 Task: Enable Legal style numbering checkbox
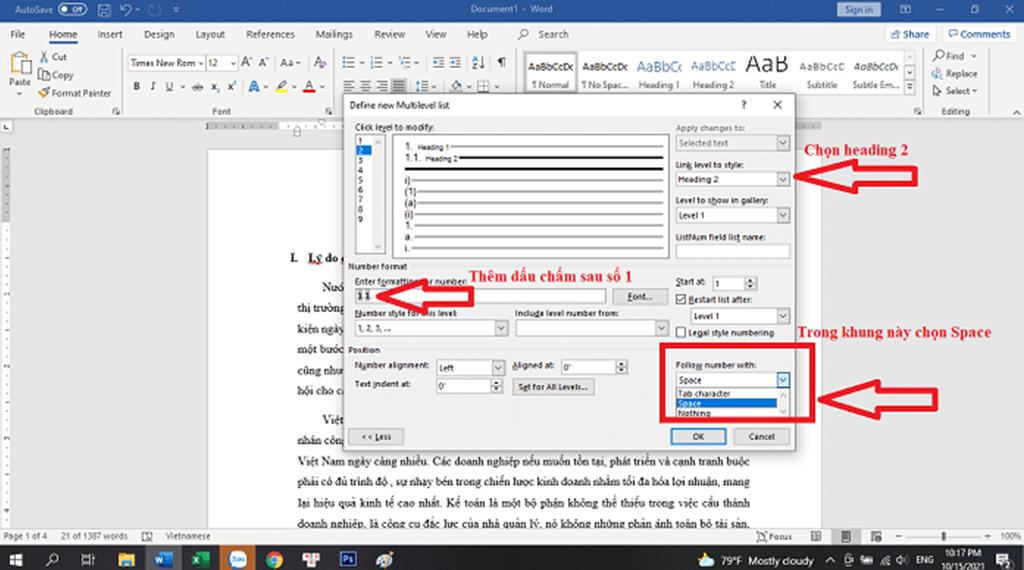(681, 332)
